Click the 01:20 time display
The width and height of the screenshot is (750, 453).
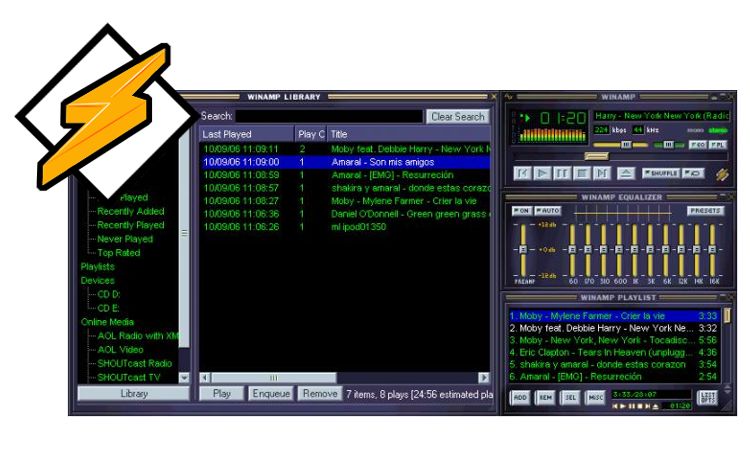click(x=563, y=118)
